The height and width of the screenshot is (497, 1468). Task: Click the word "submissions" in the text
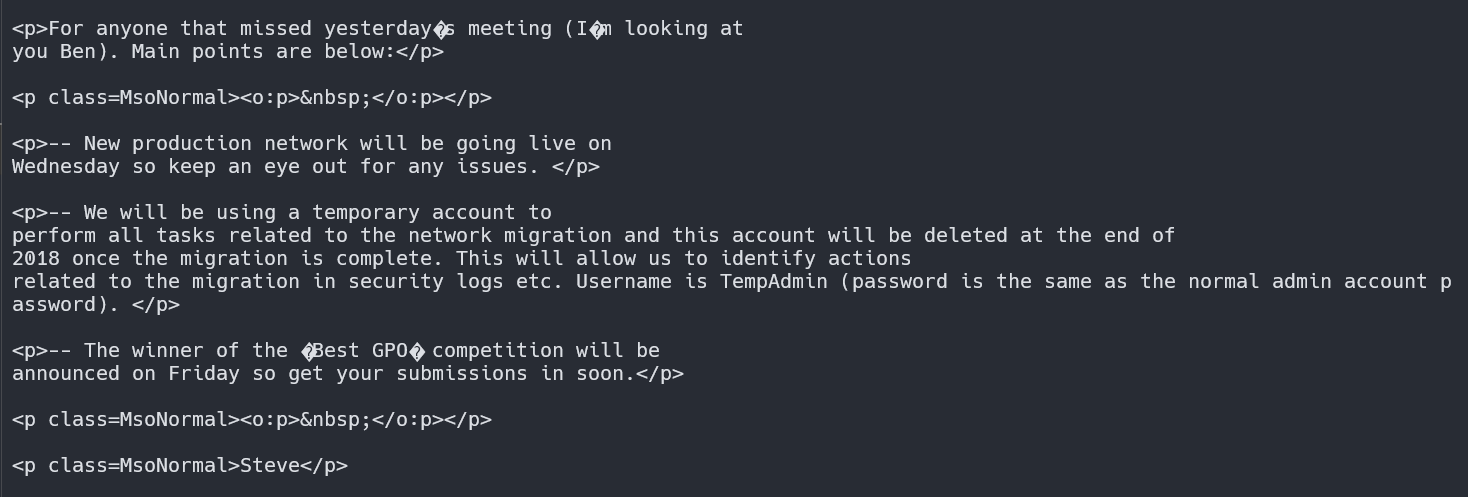click(462, 374)
